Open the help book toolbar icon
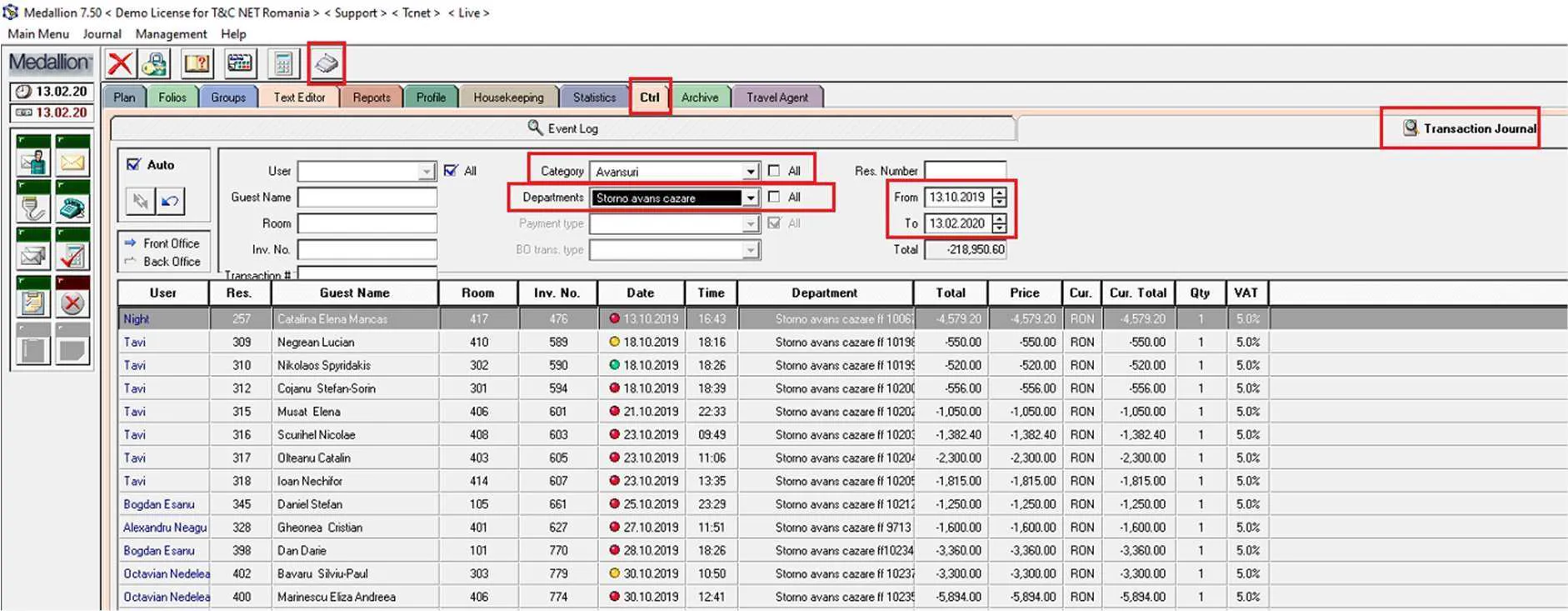 197,63
